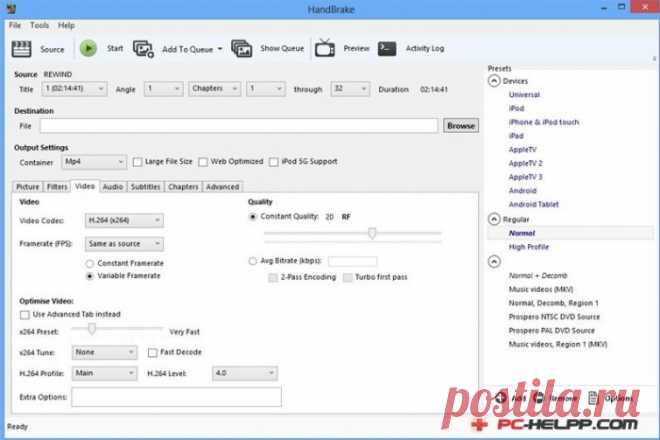660x440 pixels.
Task: Select the Universal preset
Action: click(524, 95)
